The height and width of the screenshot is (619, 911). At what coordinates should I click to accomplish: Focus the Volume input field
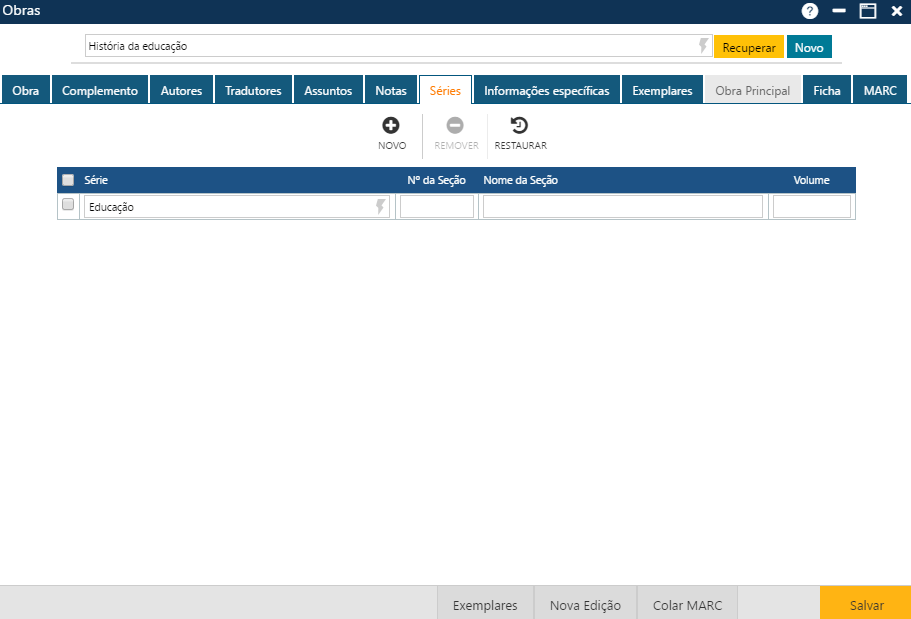click(x=811, y=207)
